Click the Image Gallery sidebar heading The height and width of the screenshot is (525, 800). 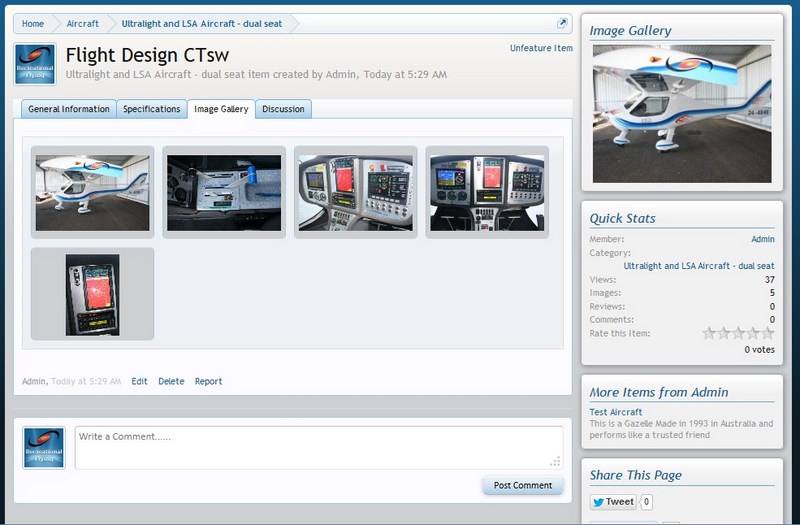[x=630, y=31]
